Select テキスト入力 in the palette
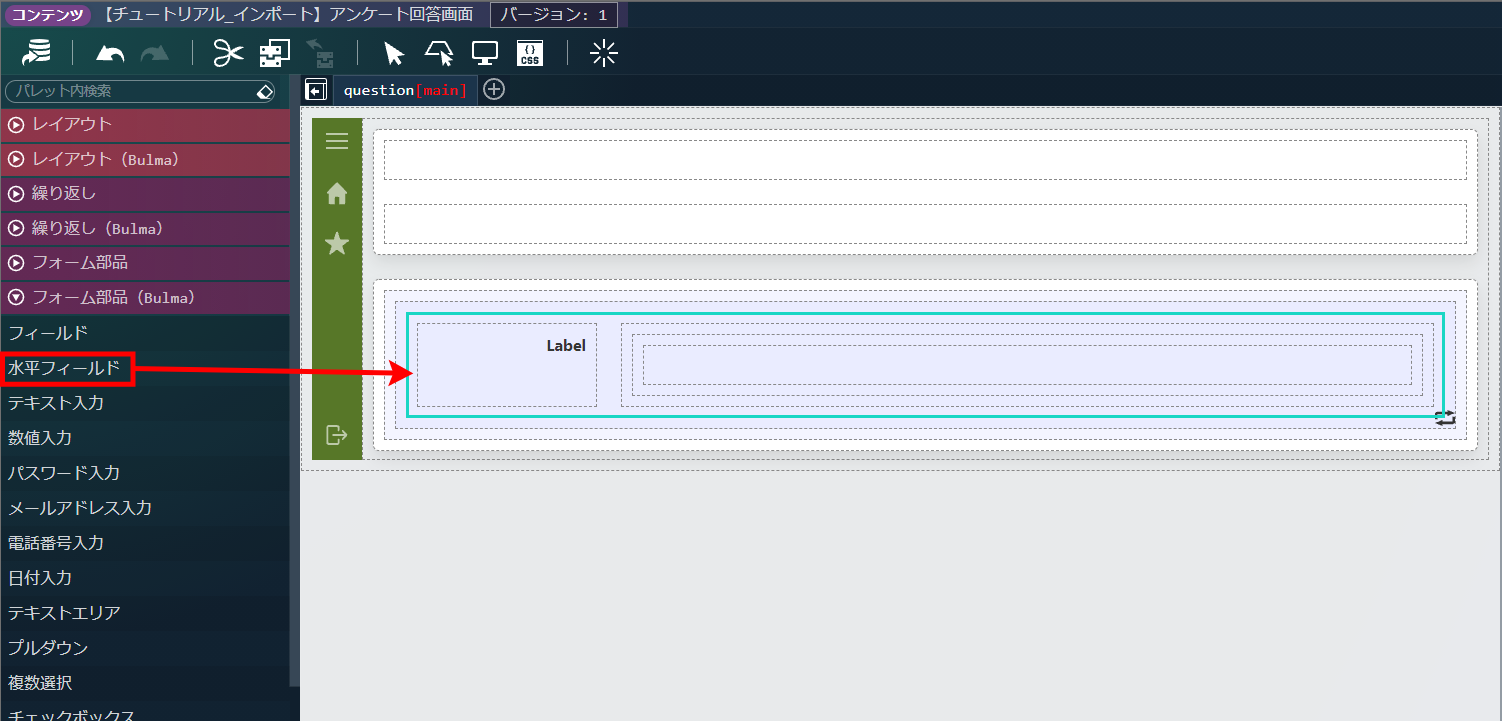 pyautogui.click(x=145, y=403)
